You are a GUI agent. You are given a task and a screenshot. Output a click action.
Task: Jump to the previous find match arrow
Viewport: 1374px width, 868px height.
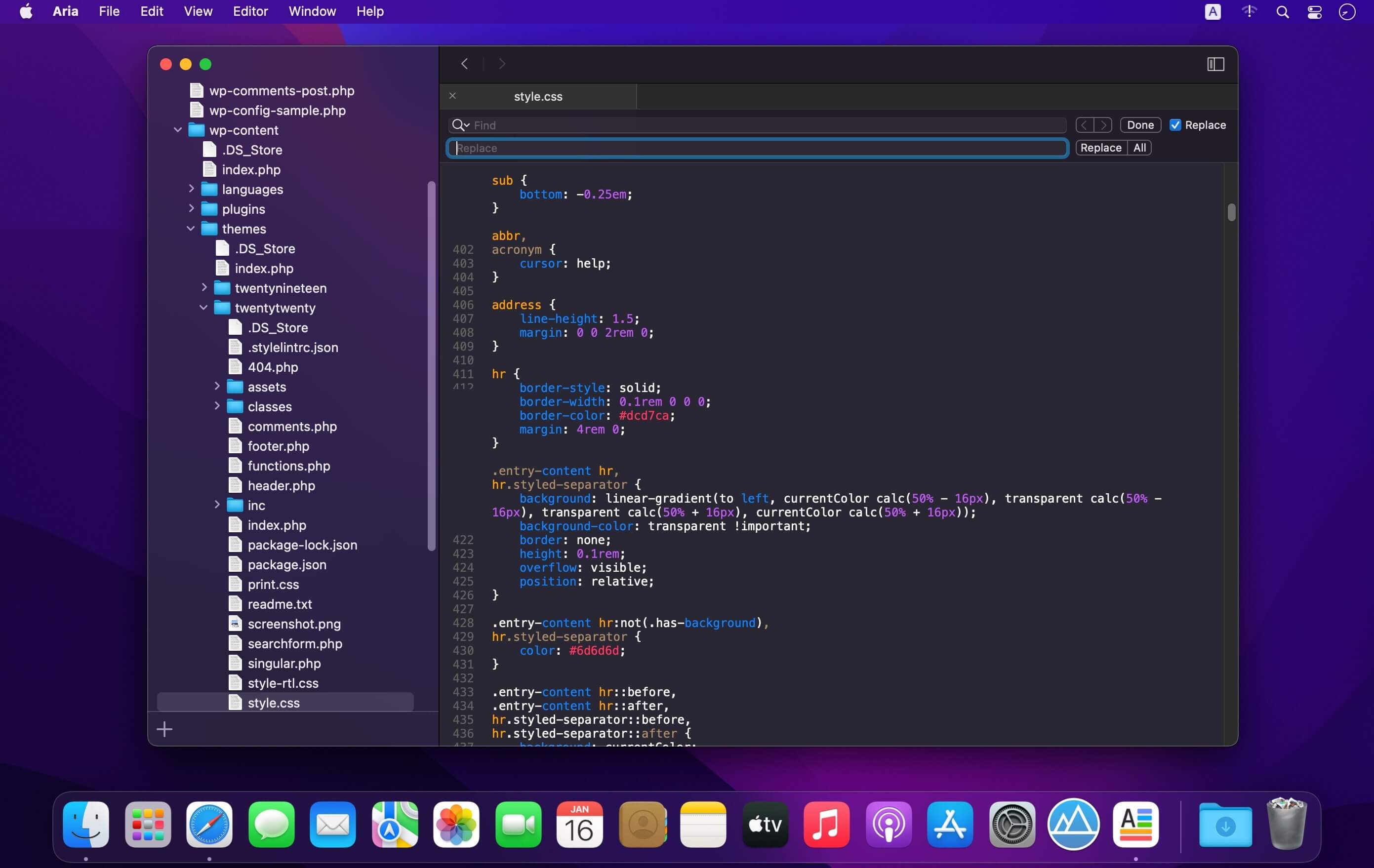(x=1085, y=125)
